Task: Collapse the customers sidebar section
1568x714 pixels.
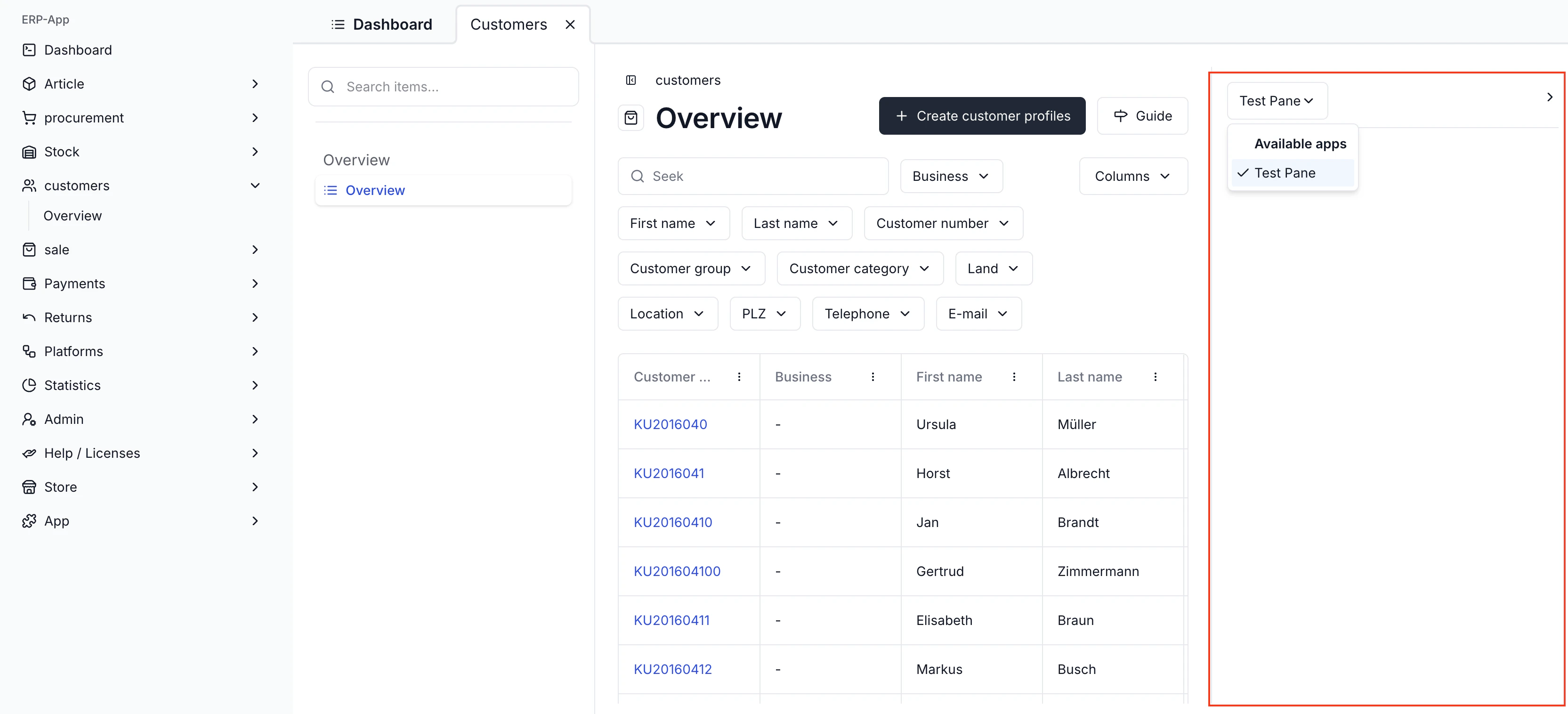Action: tap(255, 186)
